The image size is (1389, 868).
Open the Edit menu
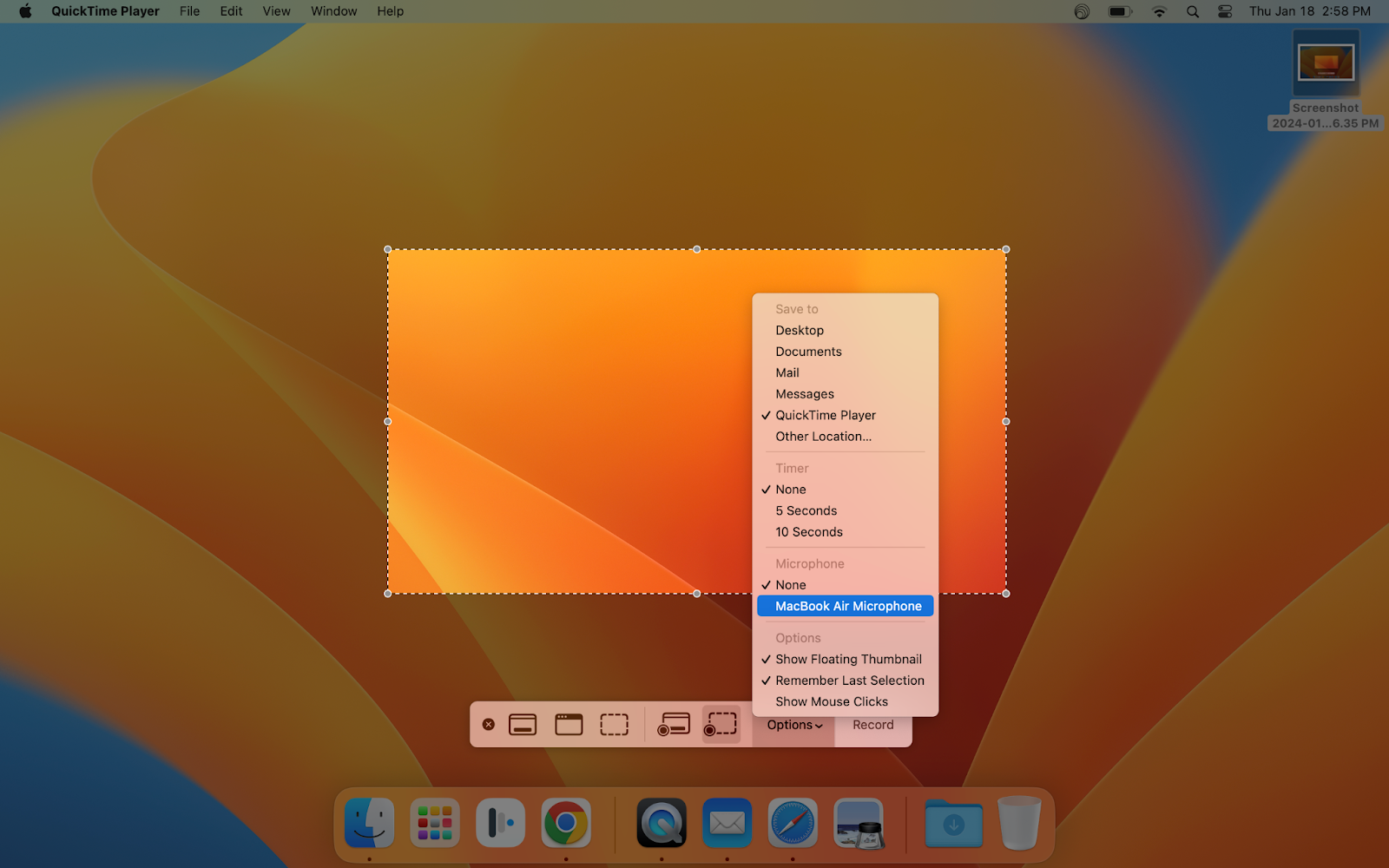coord(231,11)
